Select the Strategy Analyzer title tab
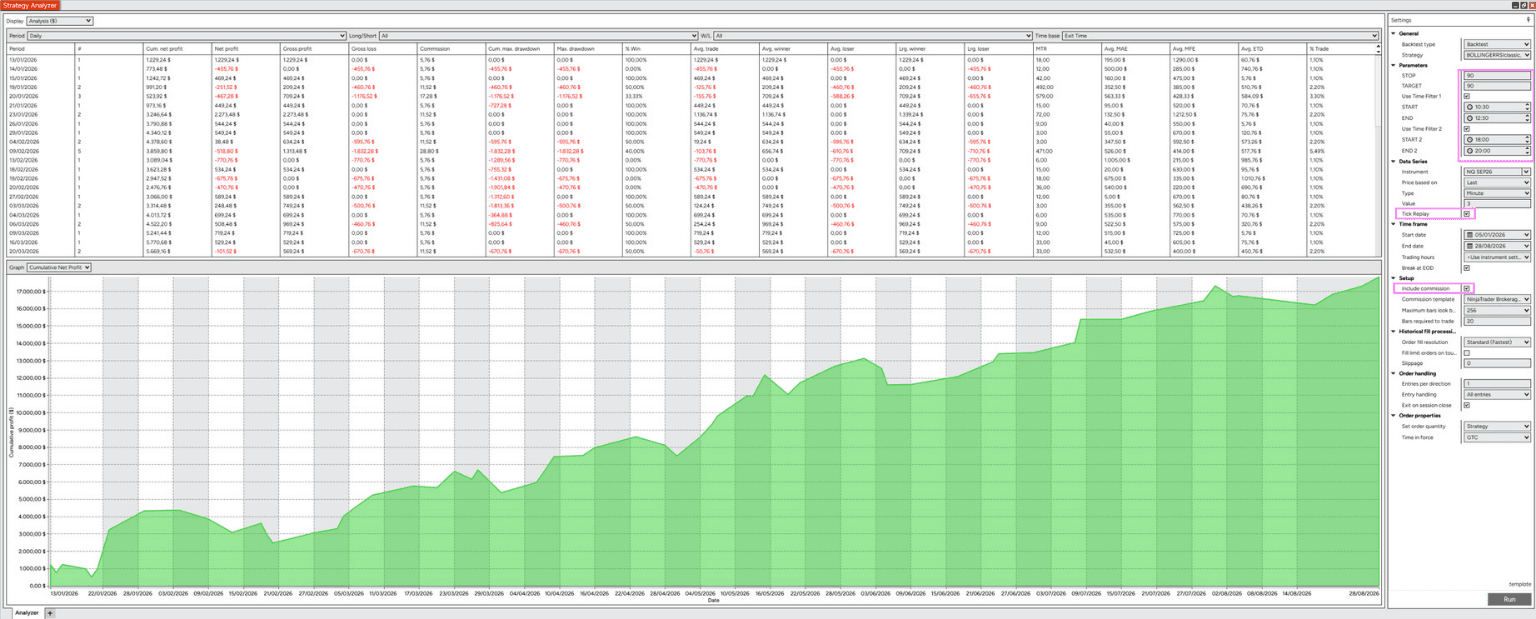Viewport: 1536px width, 619px height. (x=31, y=5)
